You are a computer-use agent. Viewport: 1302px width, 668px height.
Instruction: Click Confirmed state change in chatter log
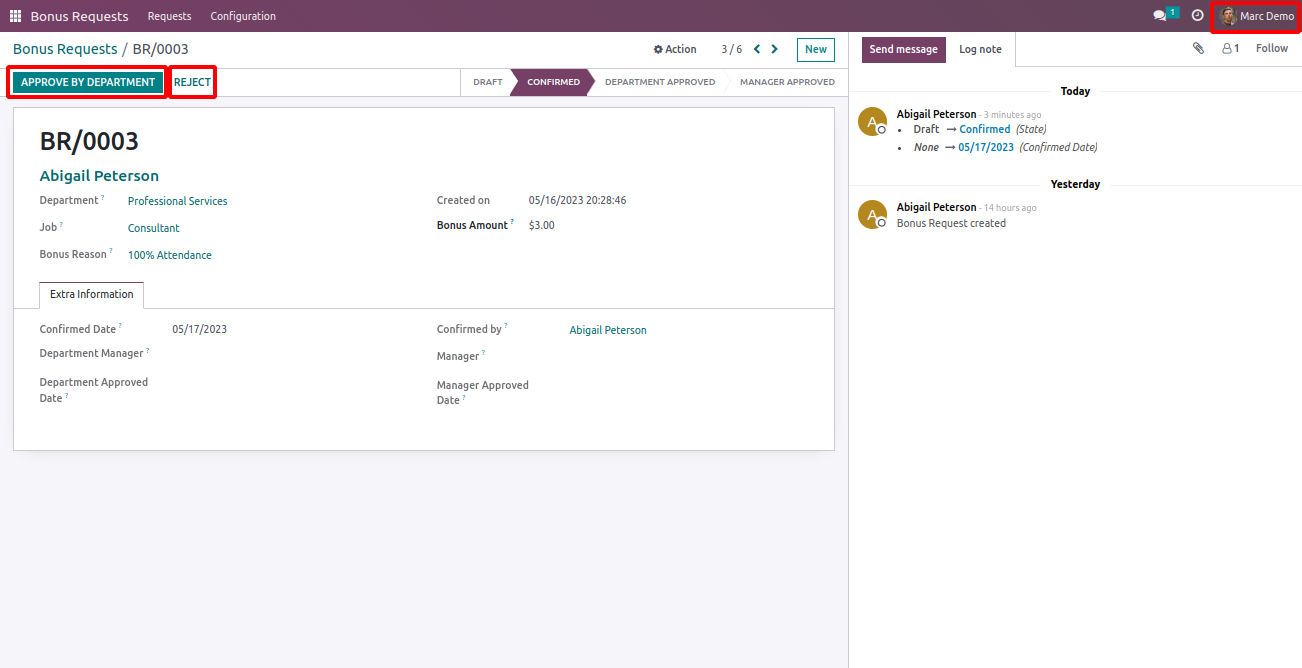[985, 129]
